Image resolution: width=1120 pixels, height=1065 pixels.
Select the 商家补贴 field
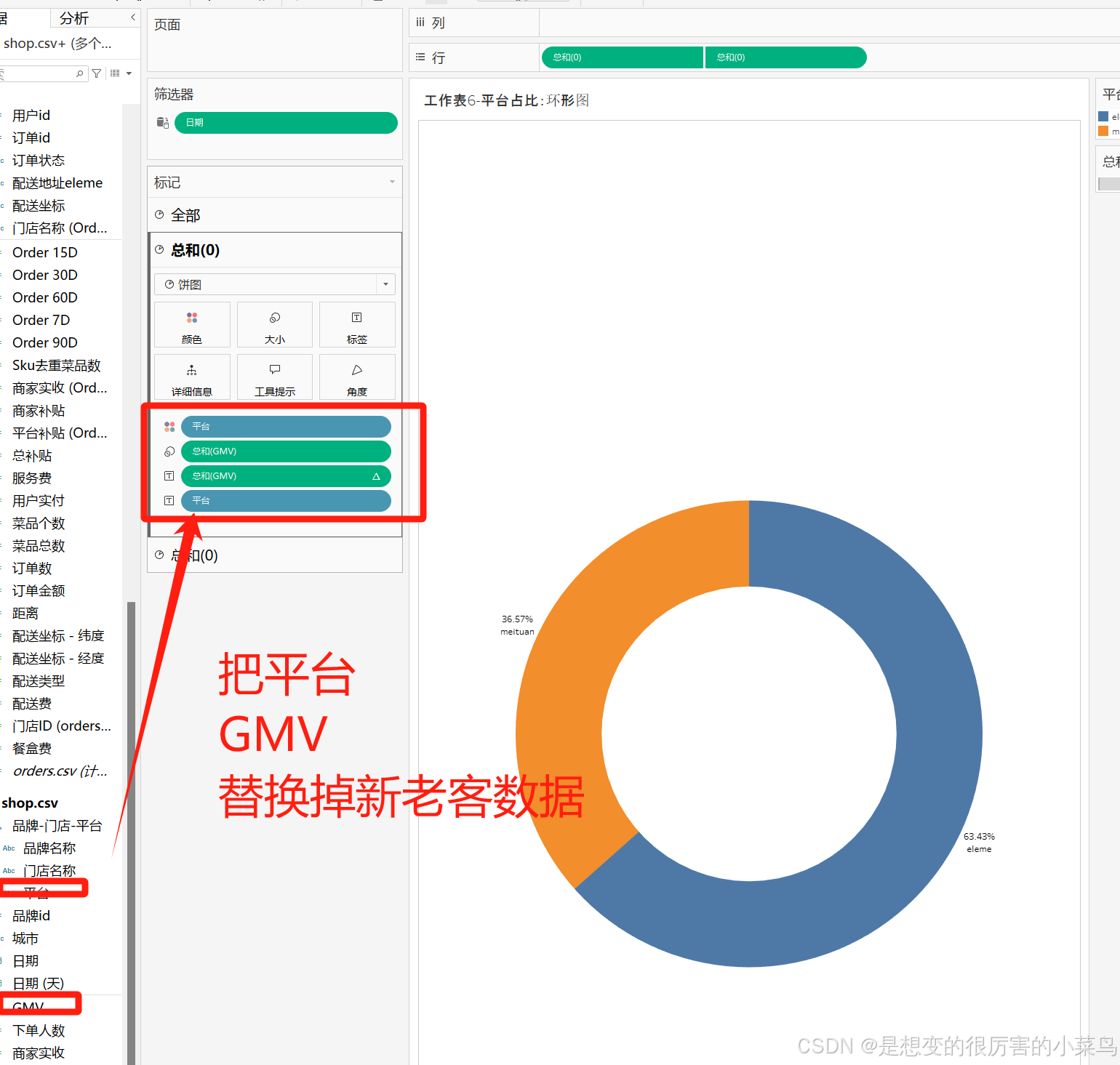click(x=39, y=411)
